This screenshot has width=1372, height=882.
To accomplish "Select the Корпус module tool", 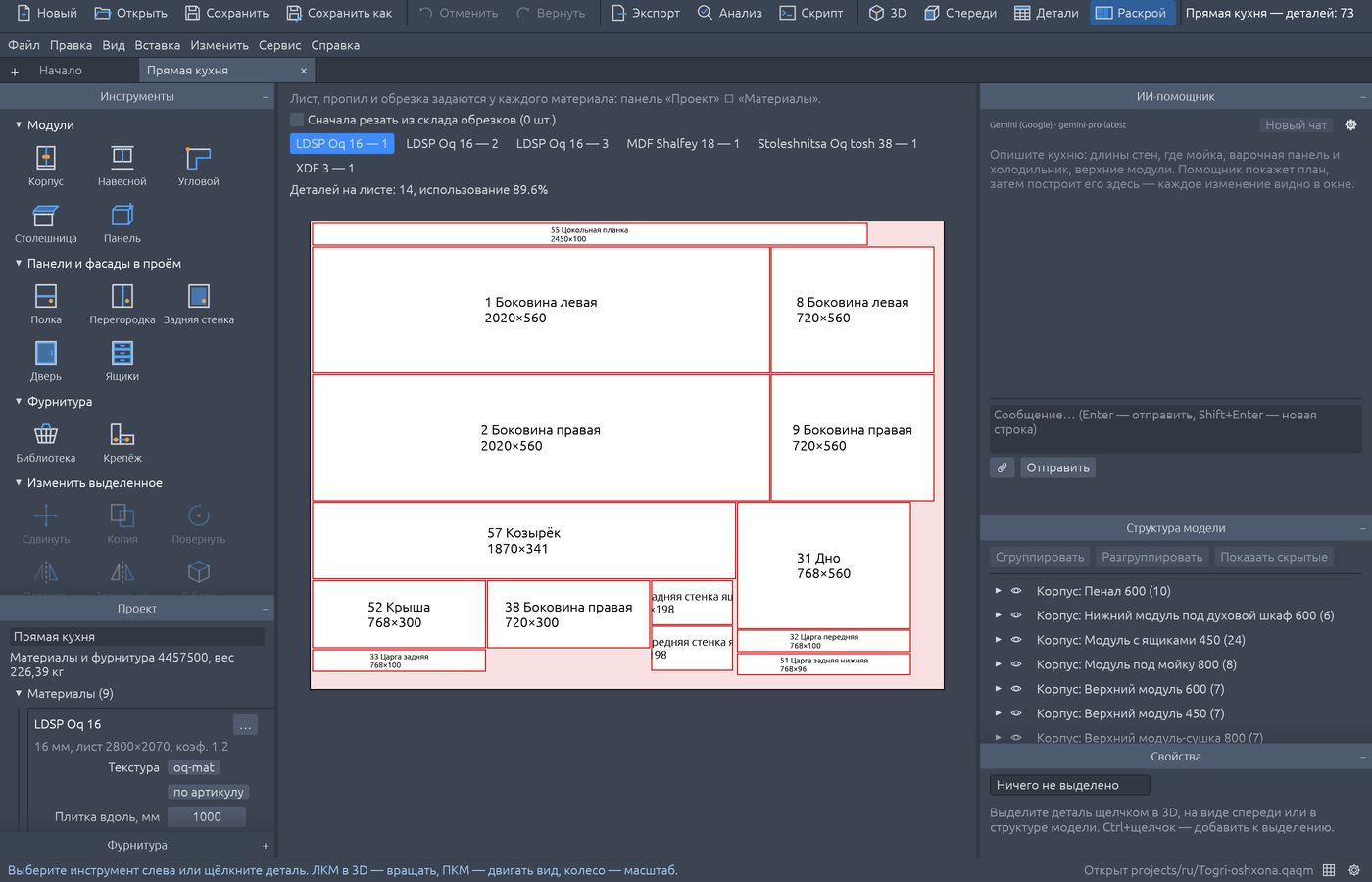I will [46, 166].
